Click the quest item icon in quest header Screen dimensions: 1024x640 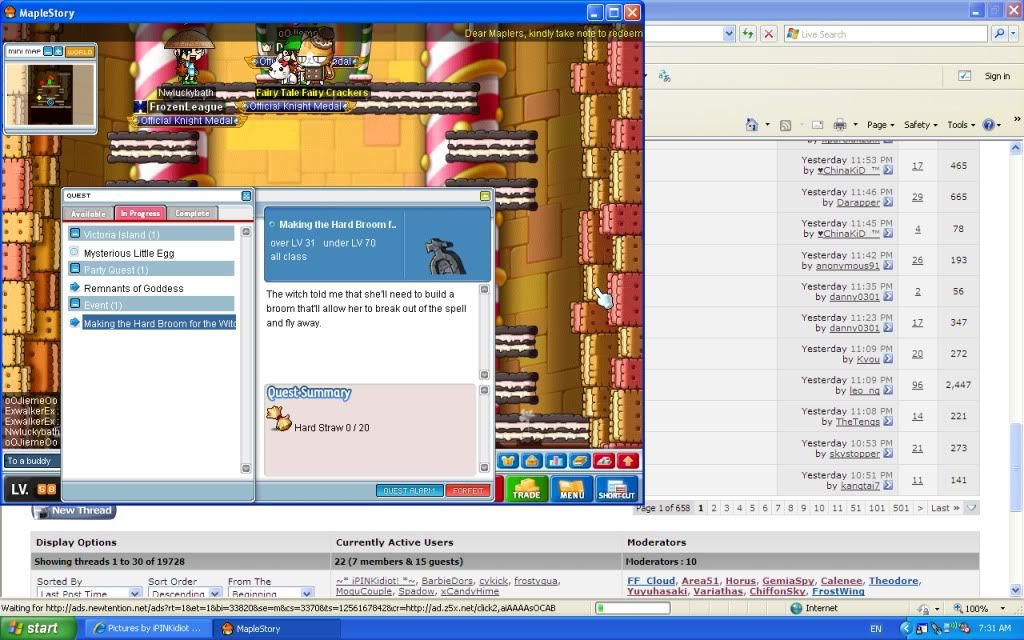pyautogui.click(x=445, y=255)
